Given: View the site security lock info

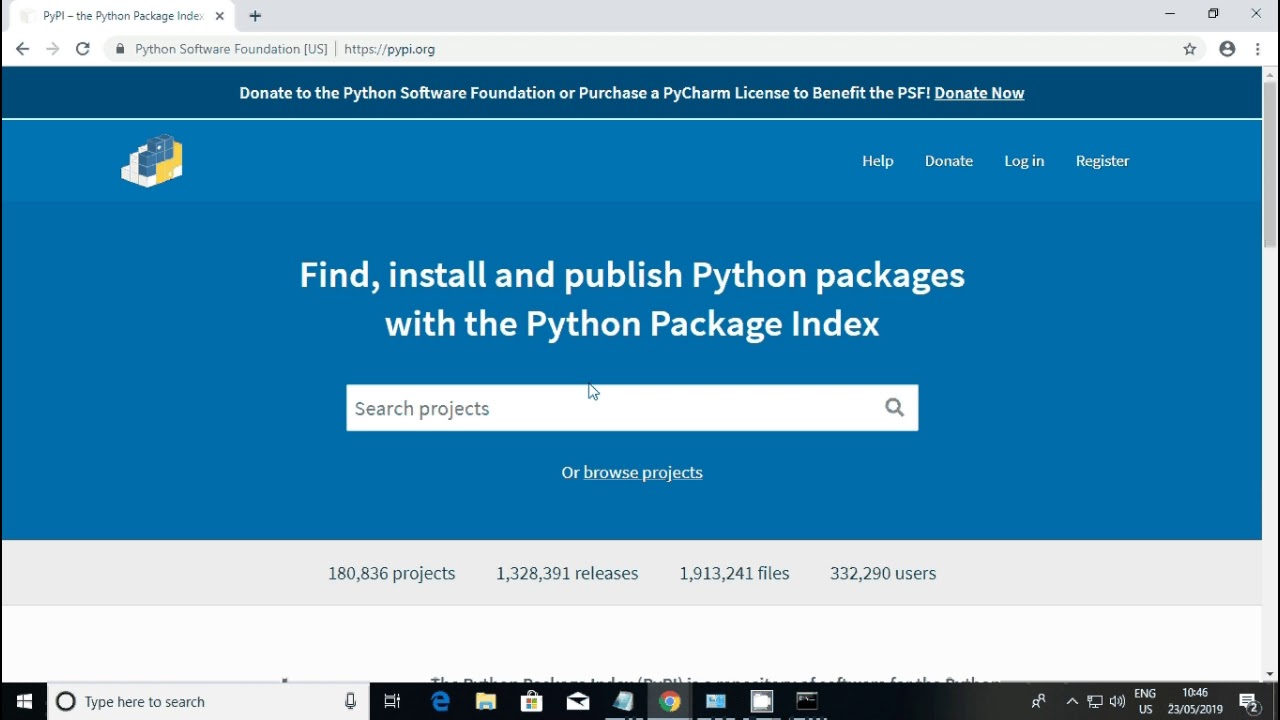Looking at the screenshot, I should point(120,49).
